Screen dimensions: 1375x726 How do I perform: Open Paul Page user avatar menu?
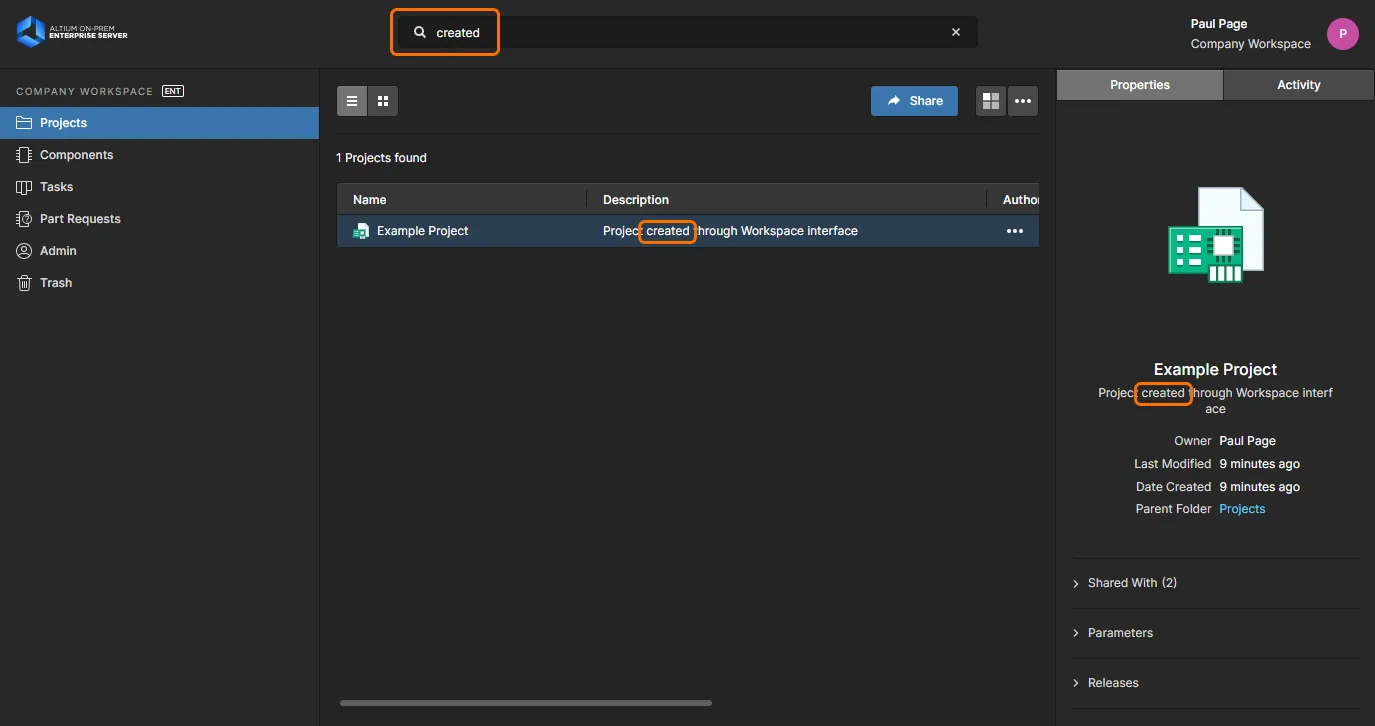coord(1343,34)
